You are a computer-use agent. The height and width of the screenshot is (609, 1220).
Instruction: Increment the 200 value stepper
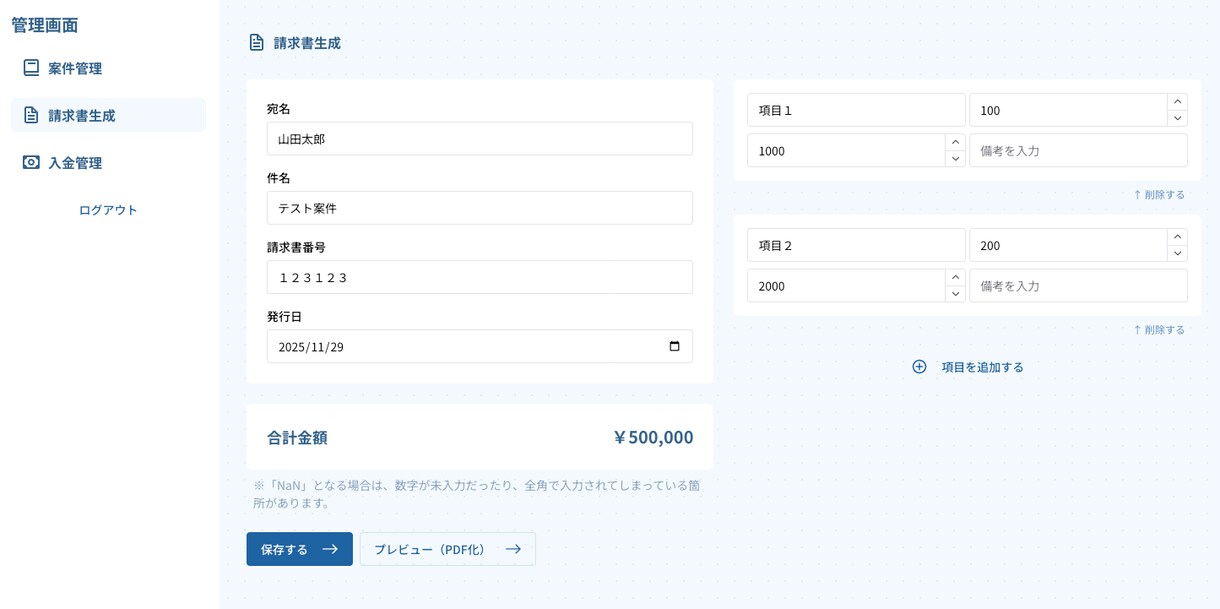pos(1178,237)
